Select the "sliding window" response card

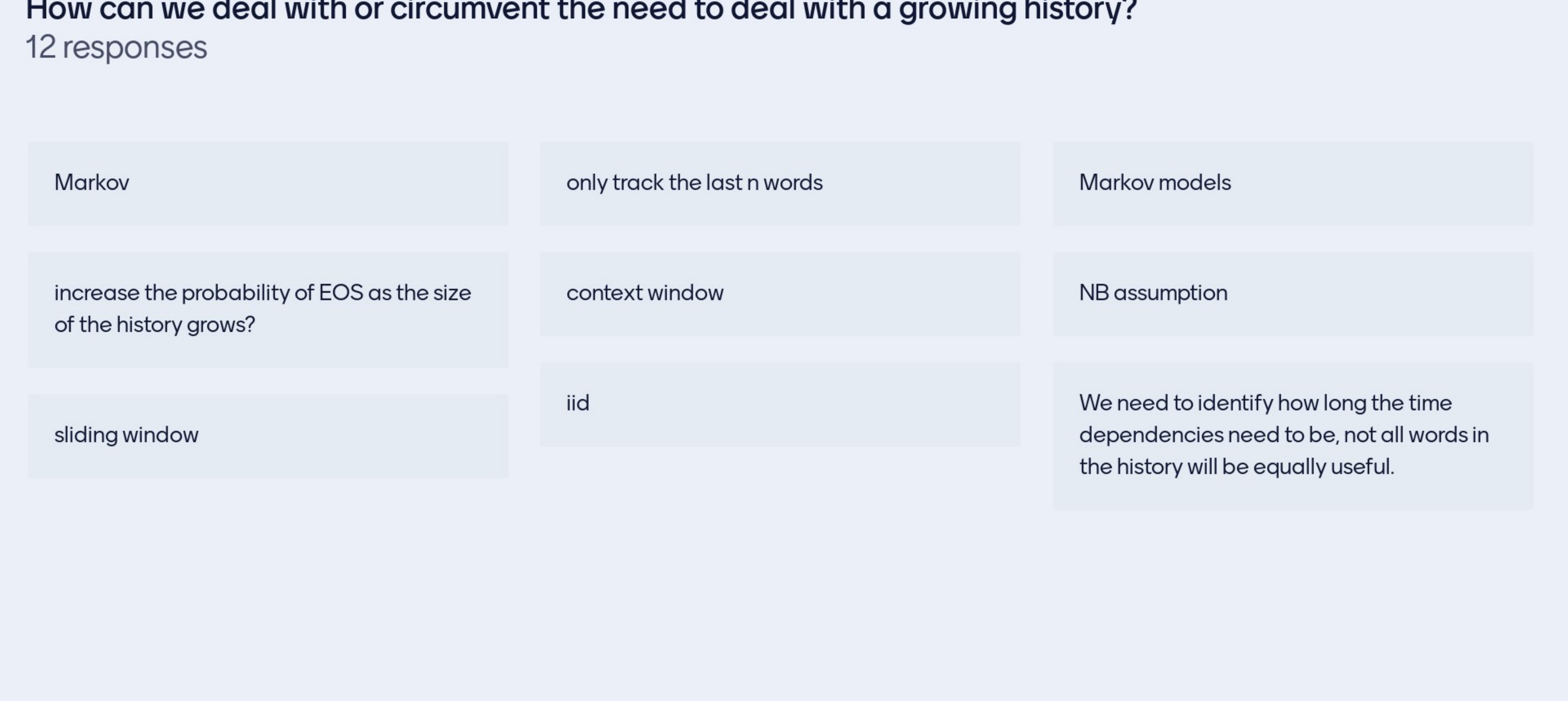pyautogui.click(x=268, y=435)
